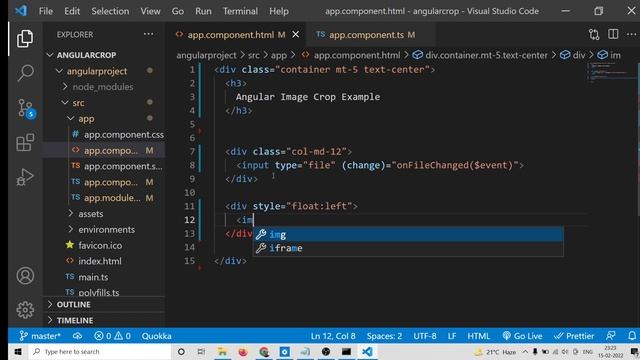Click HTML language mode selector
This screenshot has width=640, height=360.
point(478,336)
